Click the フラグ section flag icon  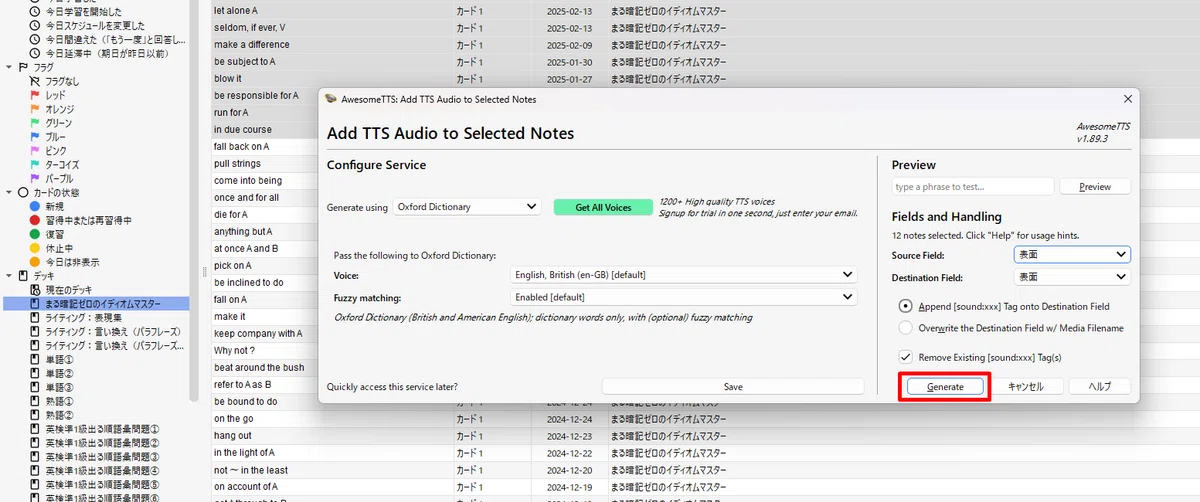pyautogui.click(x=23, y=67)
